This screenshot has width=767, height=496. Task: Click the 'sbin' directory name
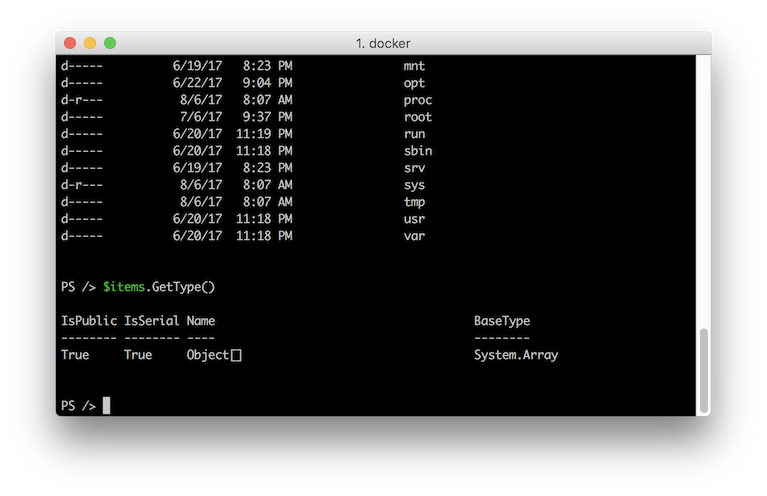(x=418, y=151)
